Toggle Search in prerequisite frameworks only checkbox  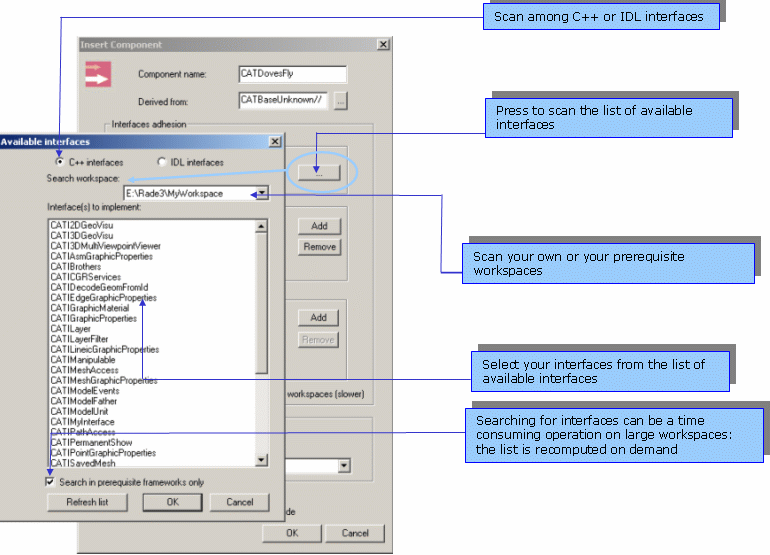(x=50, y=482)
